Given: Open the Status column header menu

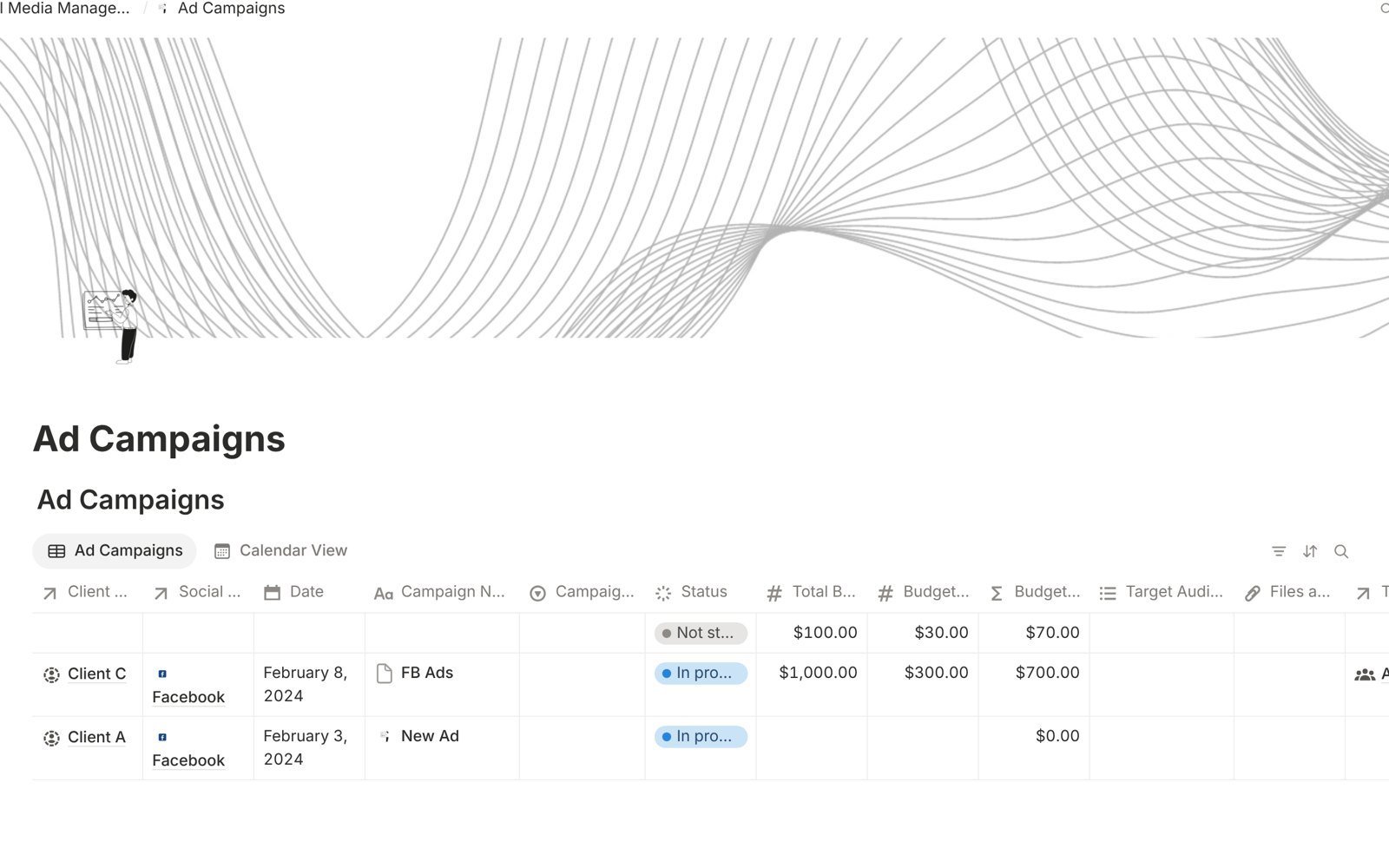Looking at the screenshot, I should tap(700, 592).
